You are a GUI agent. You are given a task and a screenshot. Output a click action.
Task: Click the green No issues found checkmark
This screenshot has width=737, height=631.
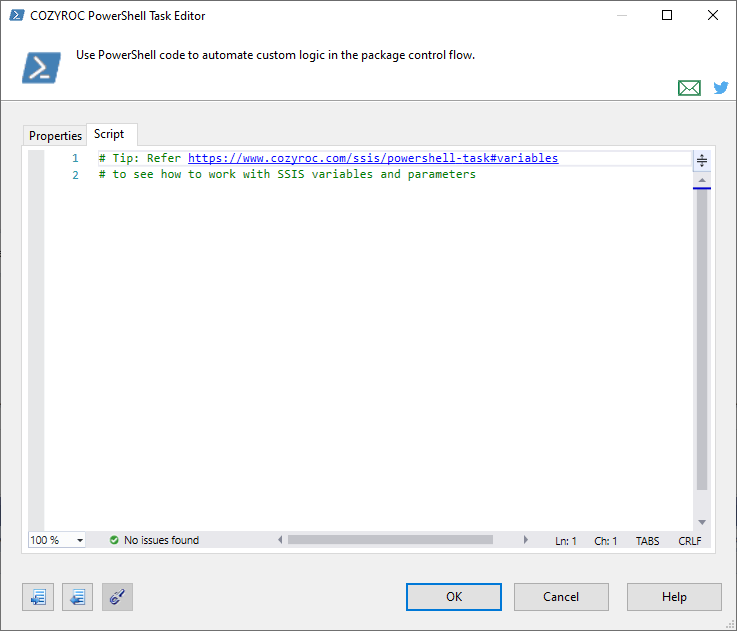(x=114, y=540)
